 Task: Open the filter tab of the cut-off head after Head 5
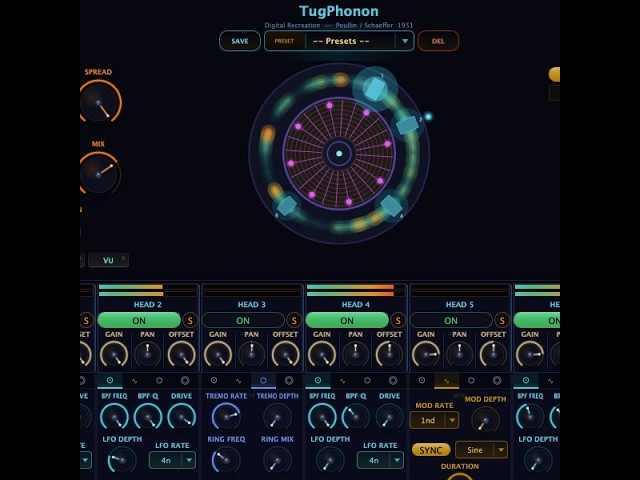pos(526,381)
